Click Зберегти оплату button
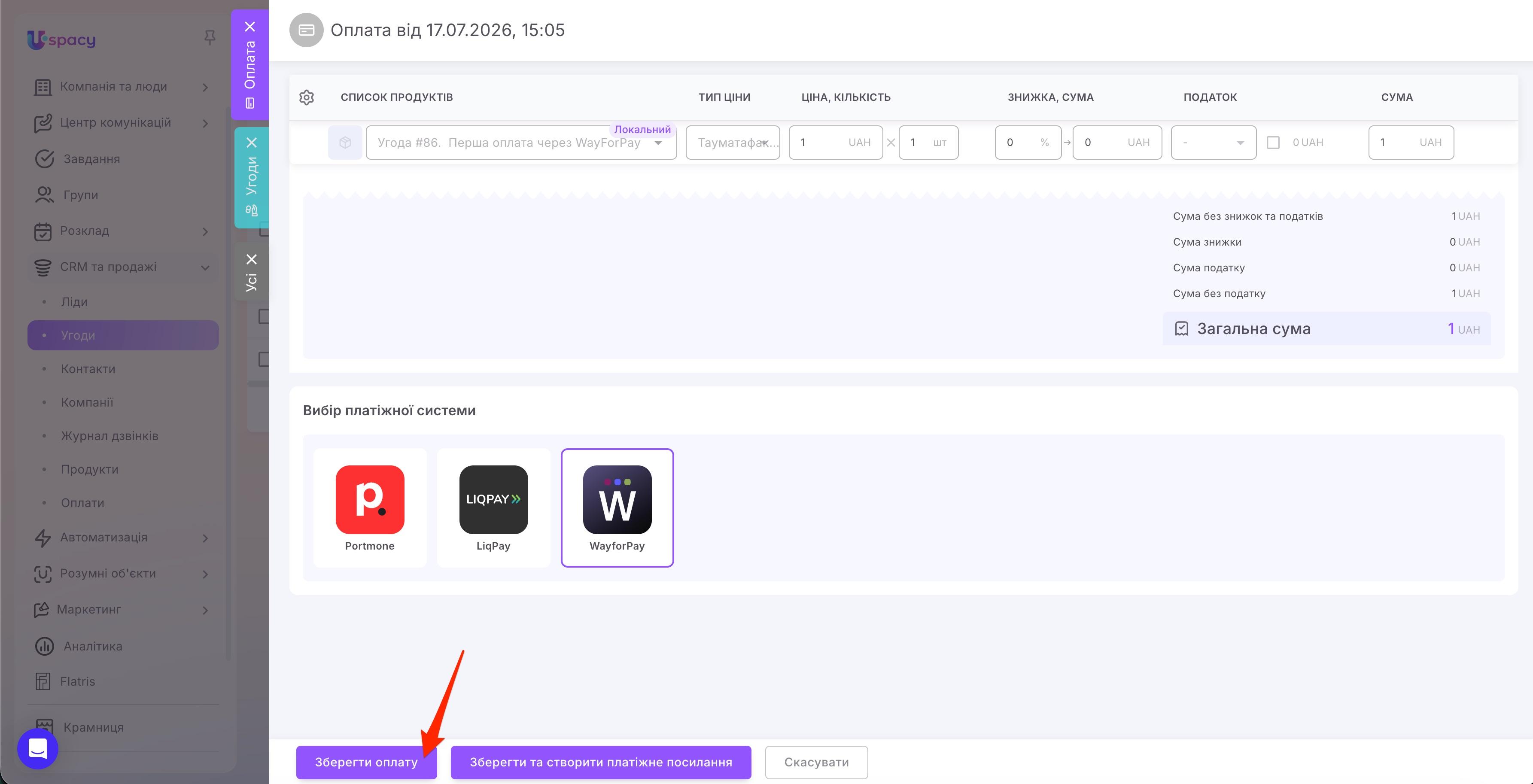The image size is (1533, 784). [367, 762]
